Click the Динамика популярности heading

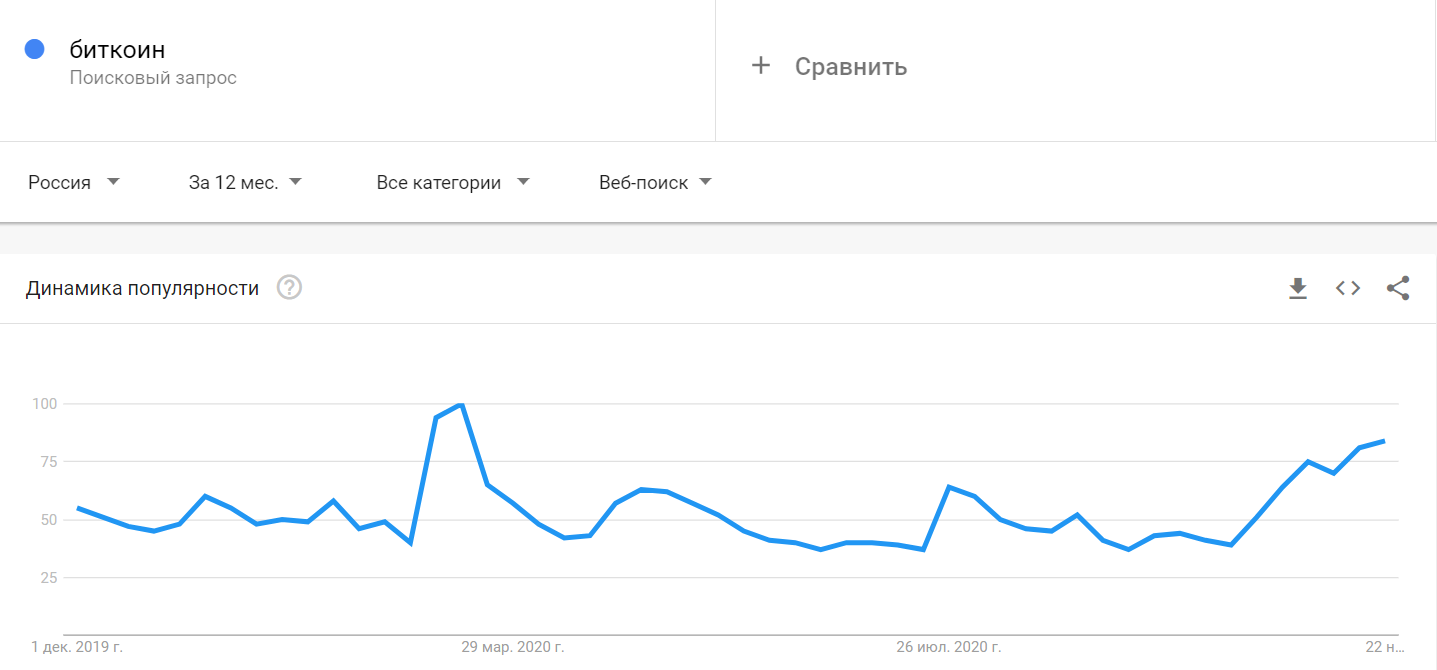pos(142,289)
